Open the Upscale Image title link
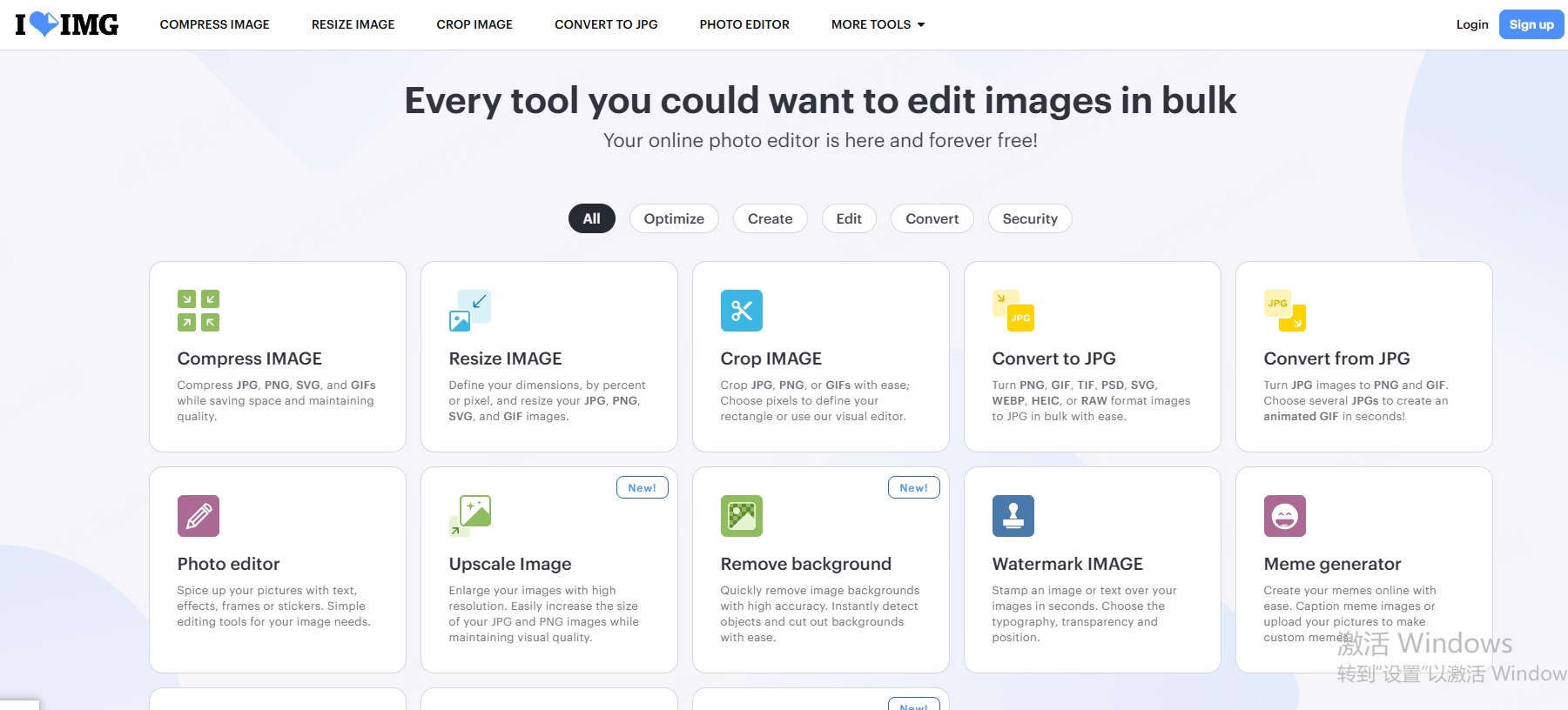The height and width of the screenshot is (710, 1568). [x=510, y=564]
